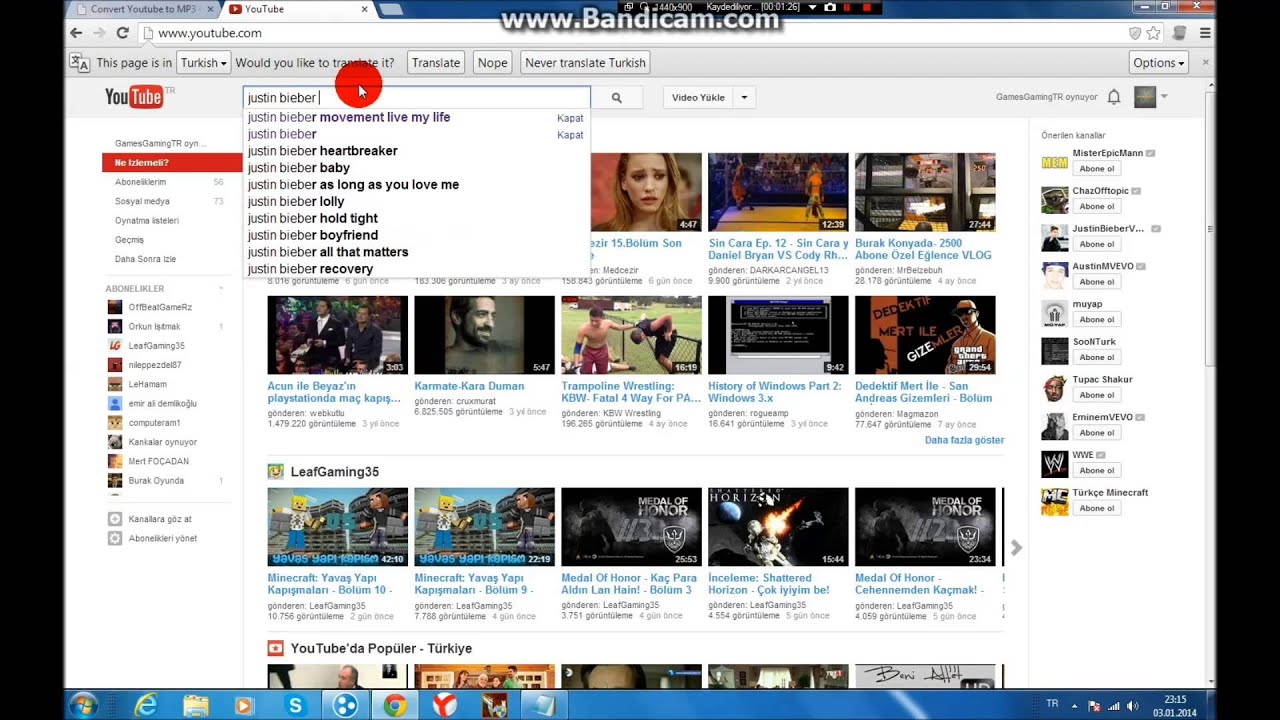
Task: Select 'justin bieber baby' suggestion
Action: 417,168
